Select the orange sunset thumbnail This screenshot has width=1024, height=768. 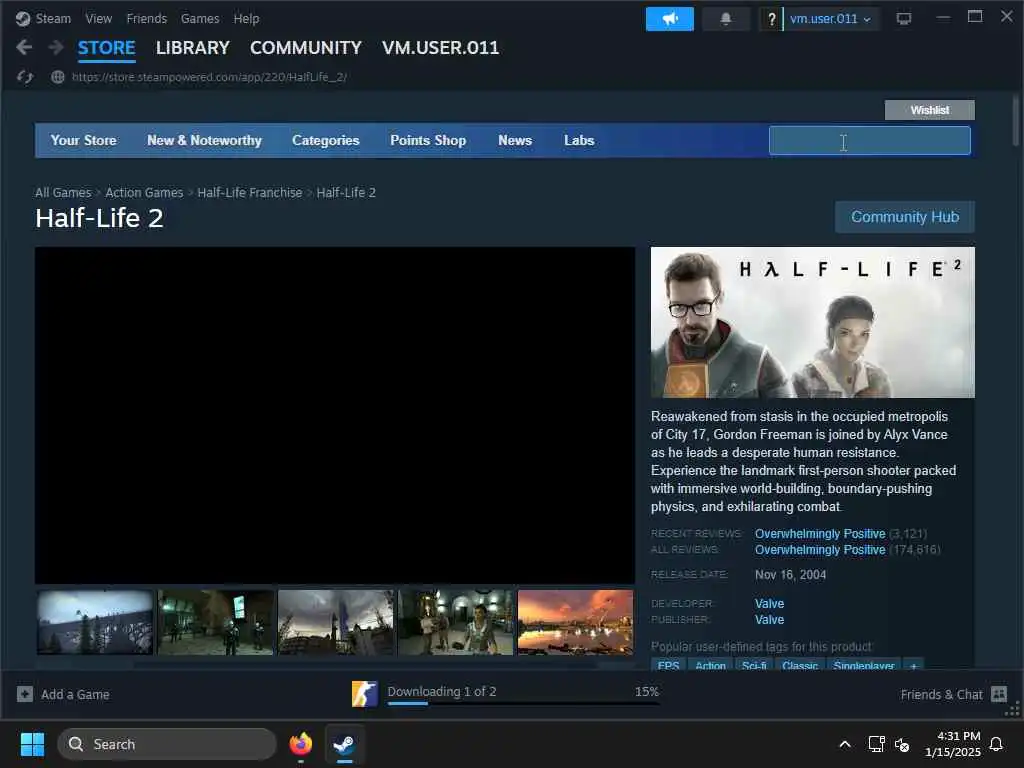[x=575, y=622]
